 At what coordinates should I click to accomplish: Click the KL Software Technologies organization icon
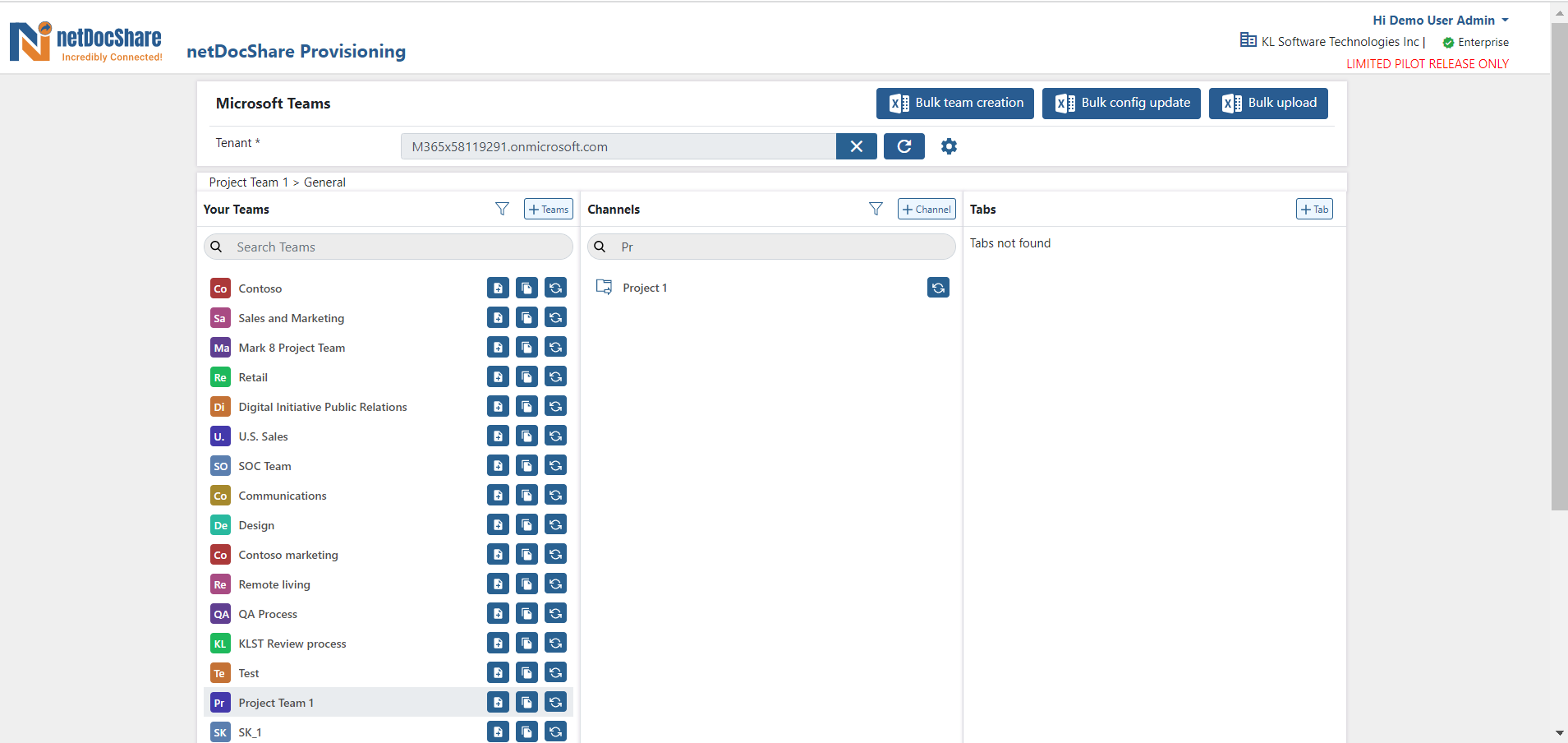pyautogui.click(x=1248, y=40)
